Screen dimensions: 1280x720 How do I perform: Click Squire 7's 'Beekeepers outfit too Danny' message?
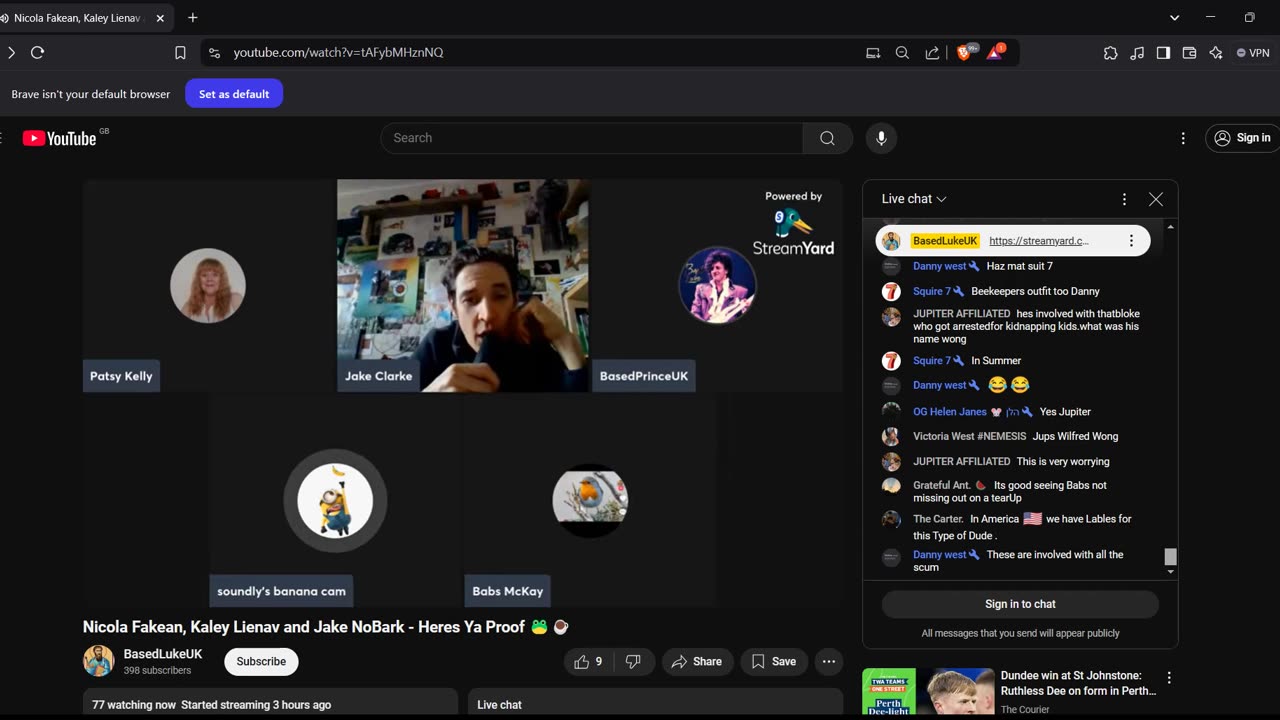pos(1035,292)
